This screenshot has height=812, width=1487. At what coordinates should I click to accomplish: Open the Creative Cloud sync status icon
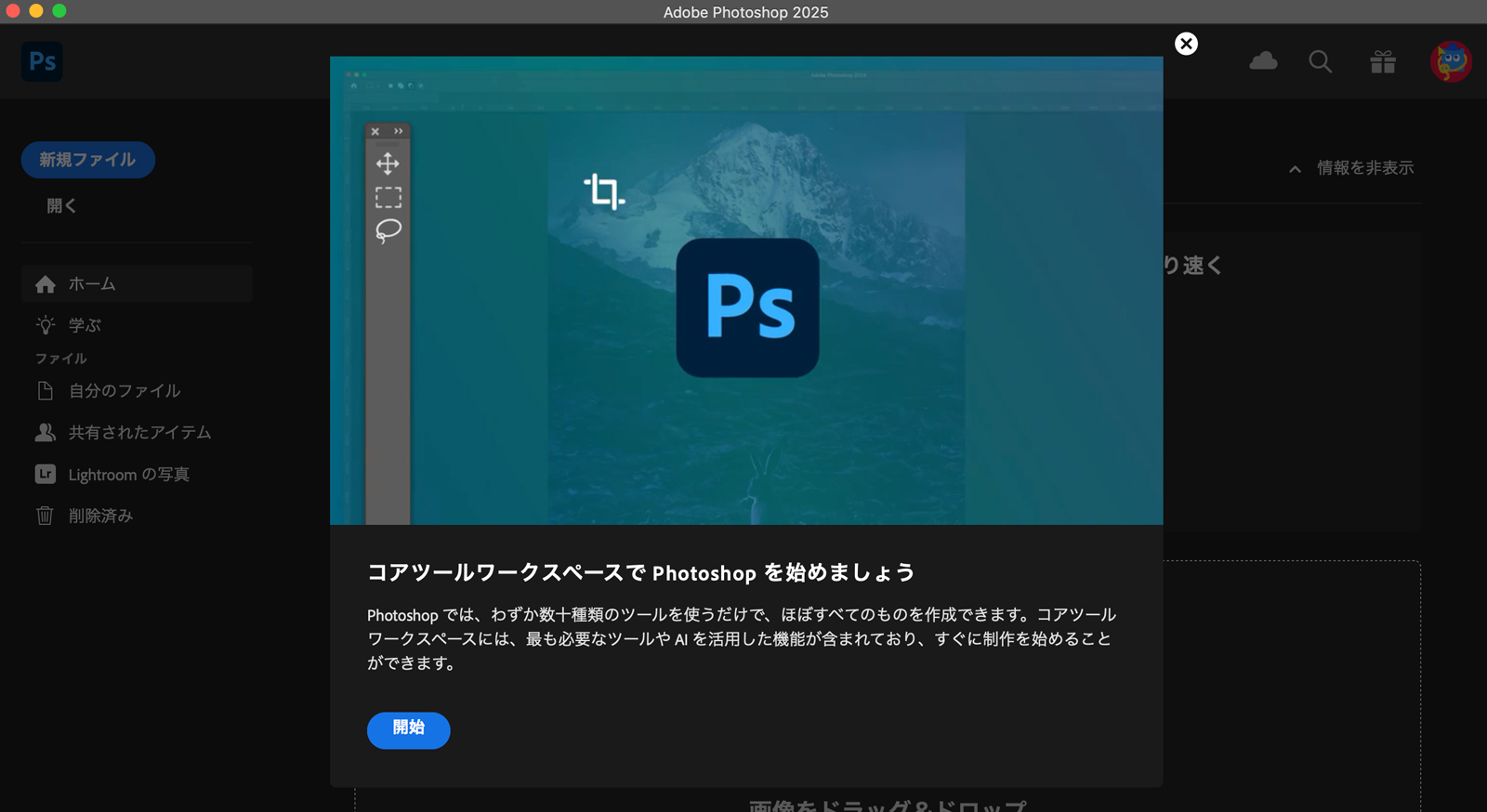click(x=1263, y=61)
